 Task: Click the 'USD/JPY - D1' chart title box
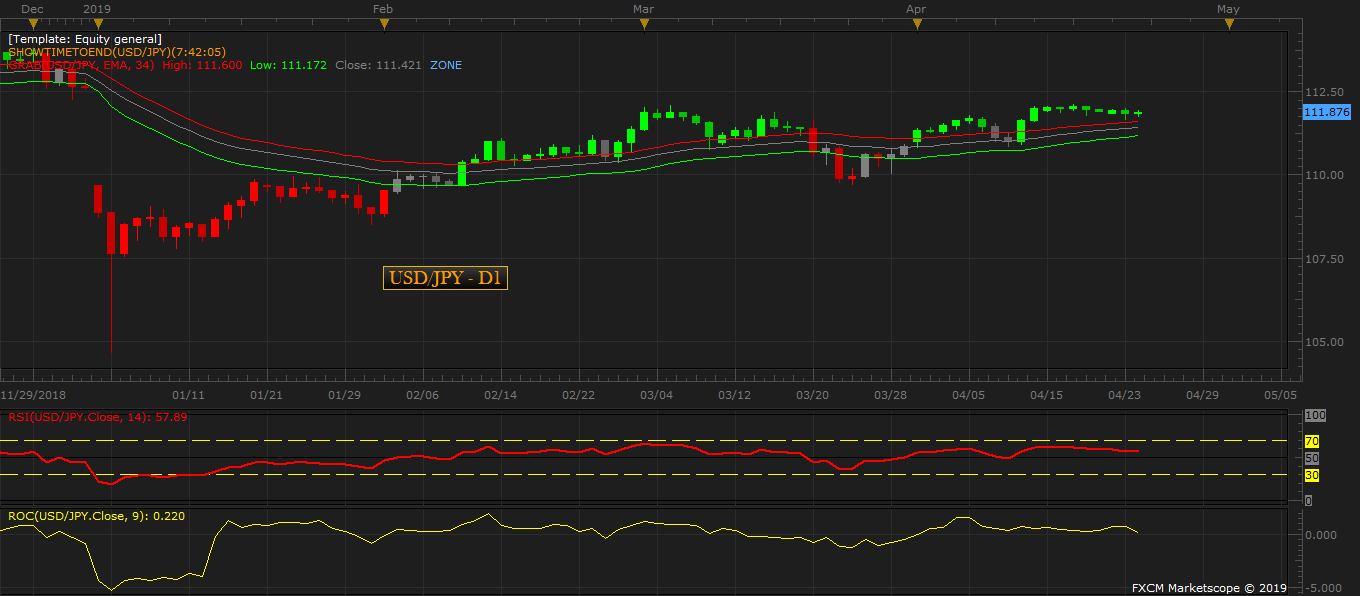[x=445, y=278]
